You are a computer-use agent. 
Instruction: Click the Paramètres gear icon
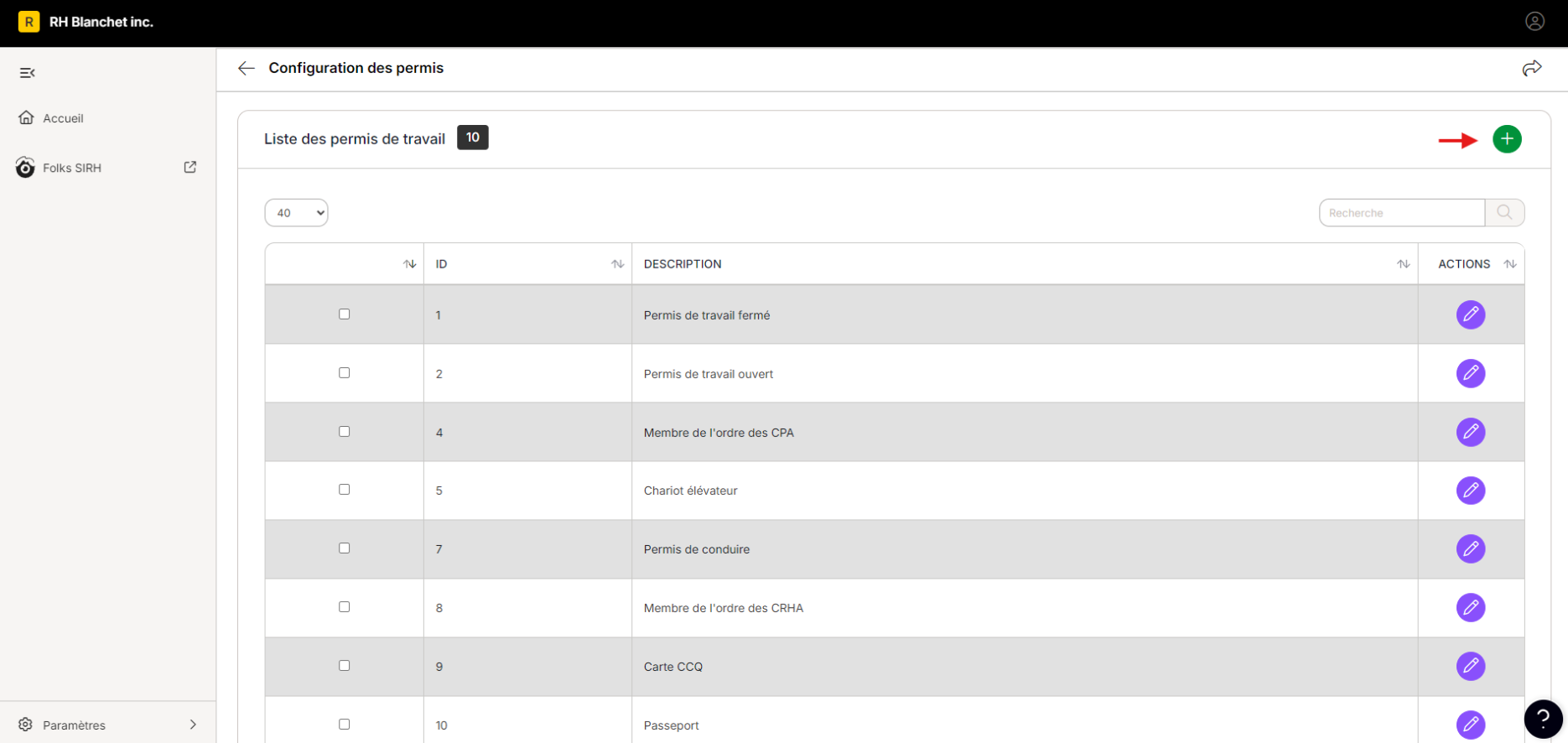[25, 725]
